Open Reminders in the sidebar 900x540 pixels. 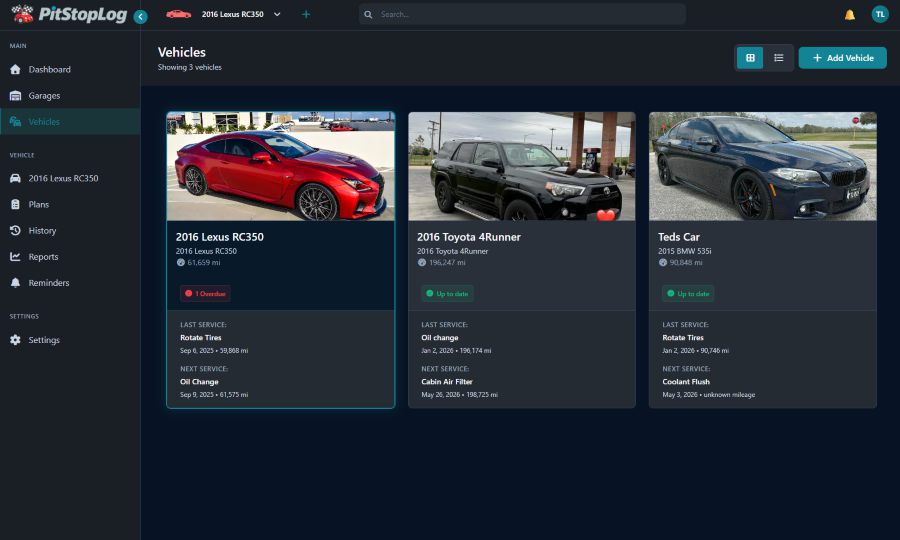click(70, 283)
